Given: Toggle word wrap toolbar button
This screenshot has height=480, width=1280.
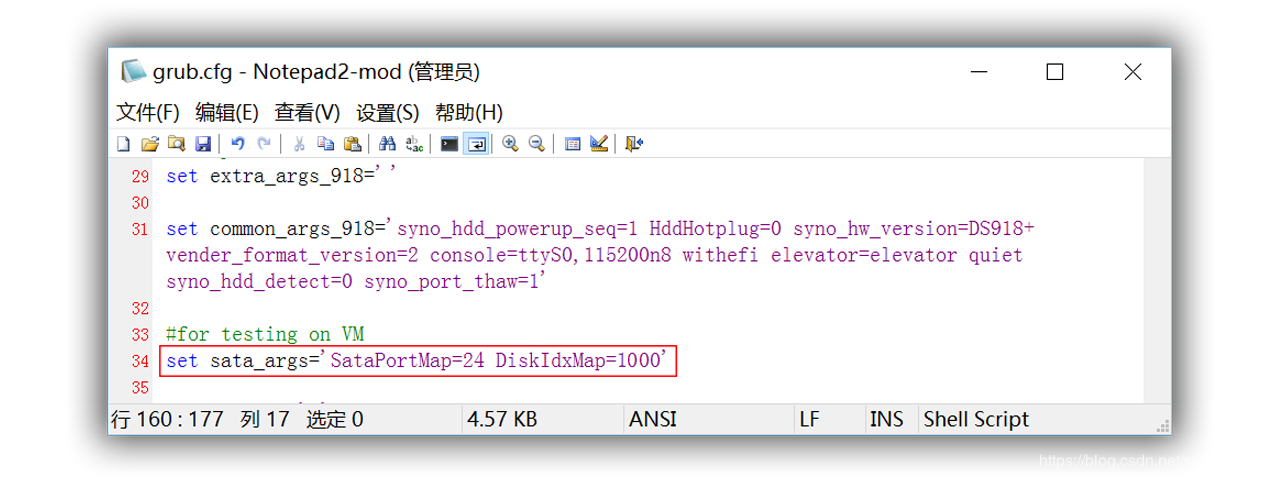Looking at the screenshot, I should (477, 144).
